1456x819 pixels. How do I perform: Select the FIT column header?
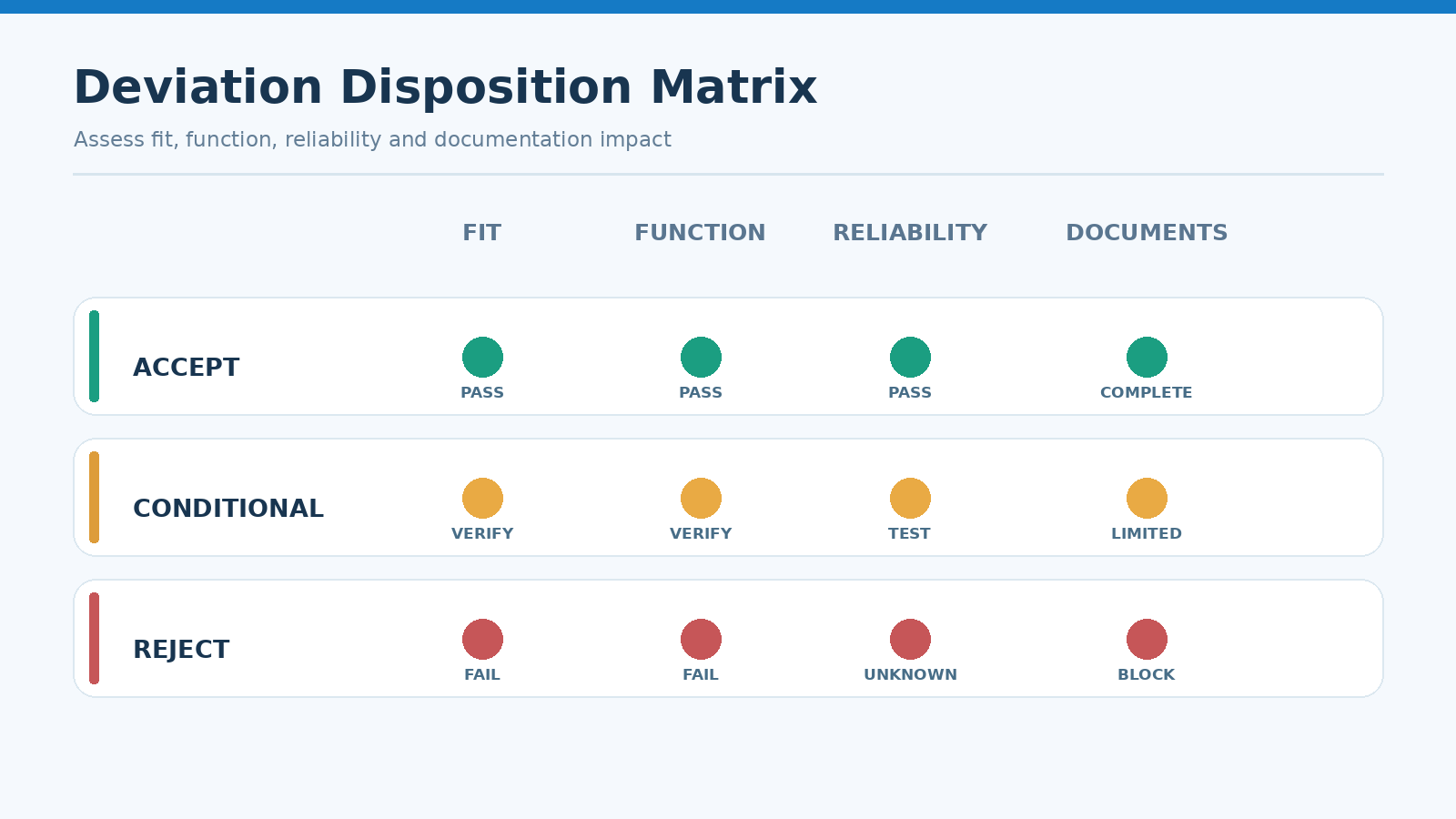[482, 233]
